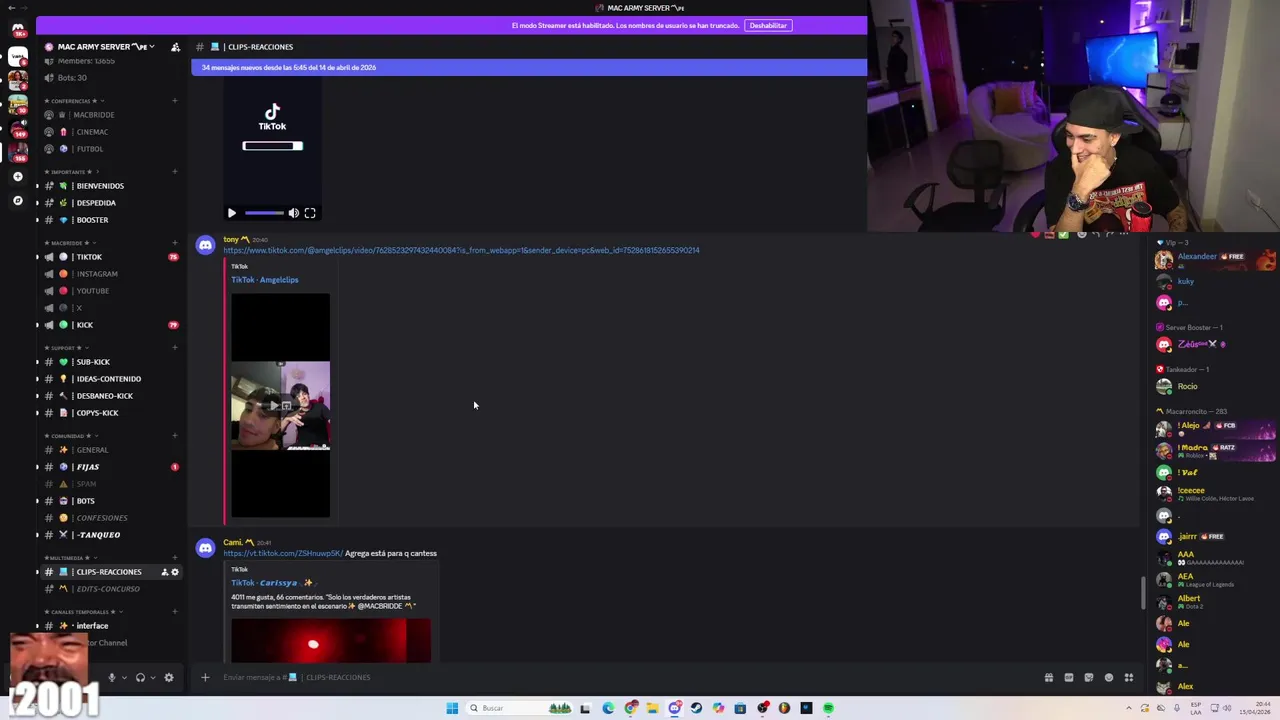Viewport: 1280px width, 720px height.
Task: Open tony's TikTok amgelclips video link
Action: click(x=461, y=250)
